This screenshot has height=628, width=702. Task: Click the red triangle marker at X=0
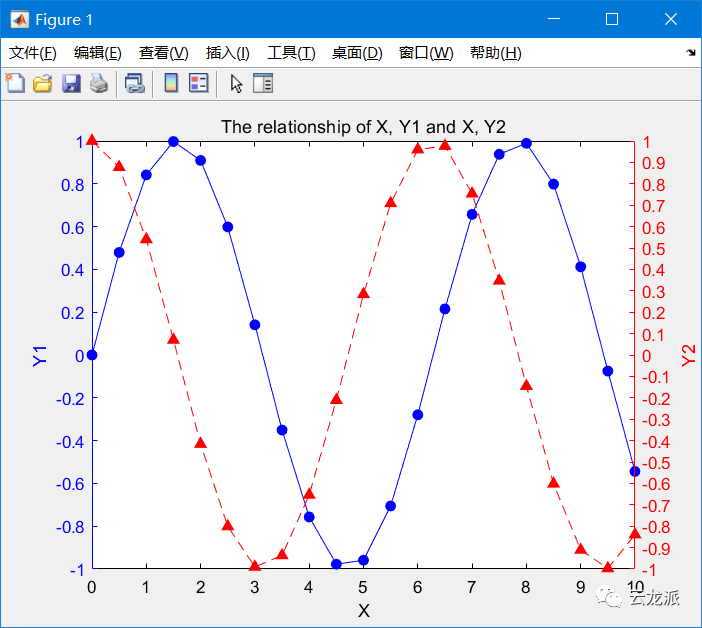(x=92, y=140)
